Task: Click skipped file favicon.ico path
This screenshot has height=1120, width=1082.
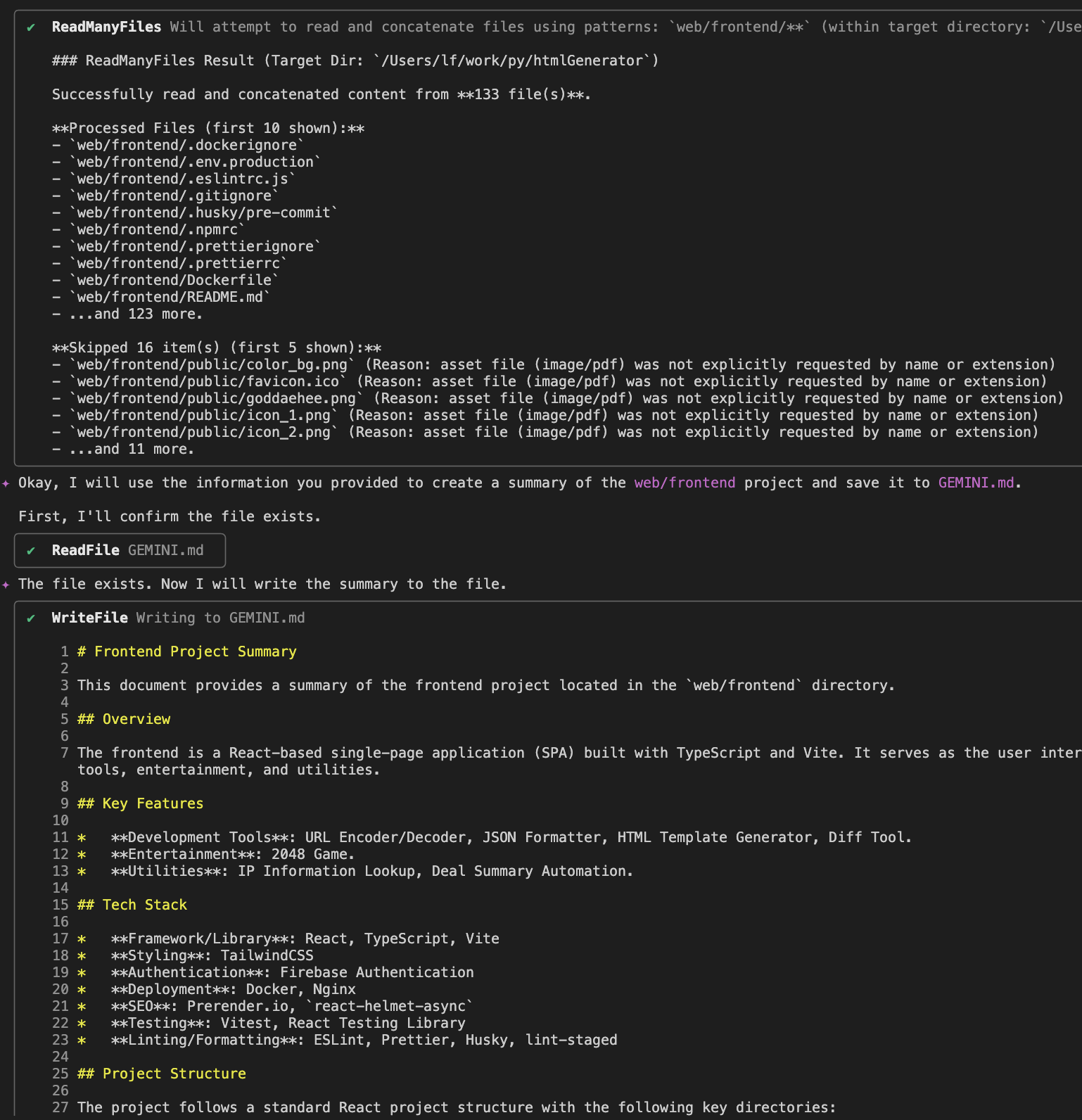Action: click(x=208, y=381)
